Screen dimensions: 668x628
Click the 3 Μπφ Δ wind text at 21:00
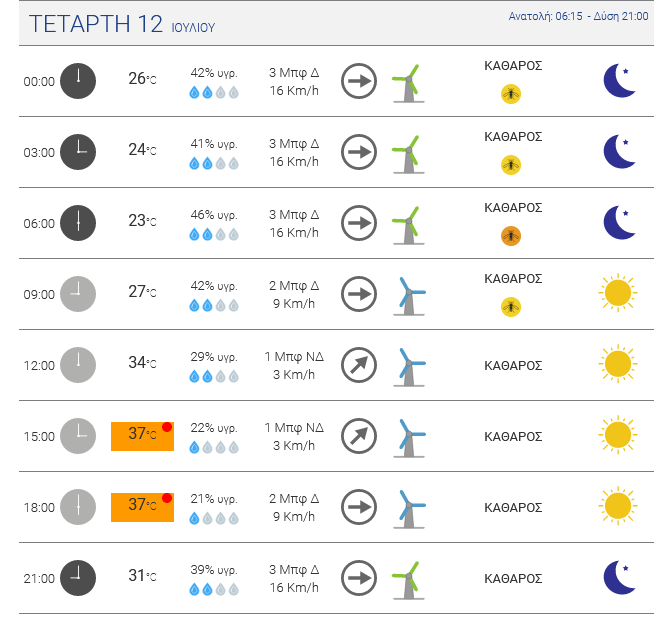coord(294,569)
